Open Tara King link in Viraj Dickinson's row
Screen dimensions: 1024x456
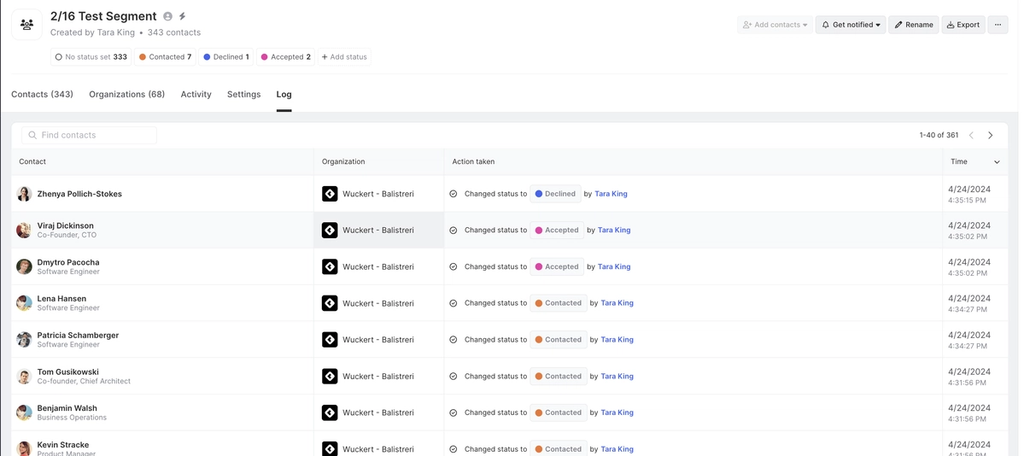click(614, 230)
